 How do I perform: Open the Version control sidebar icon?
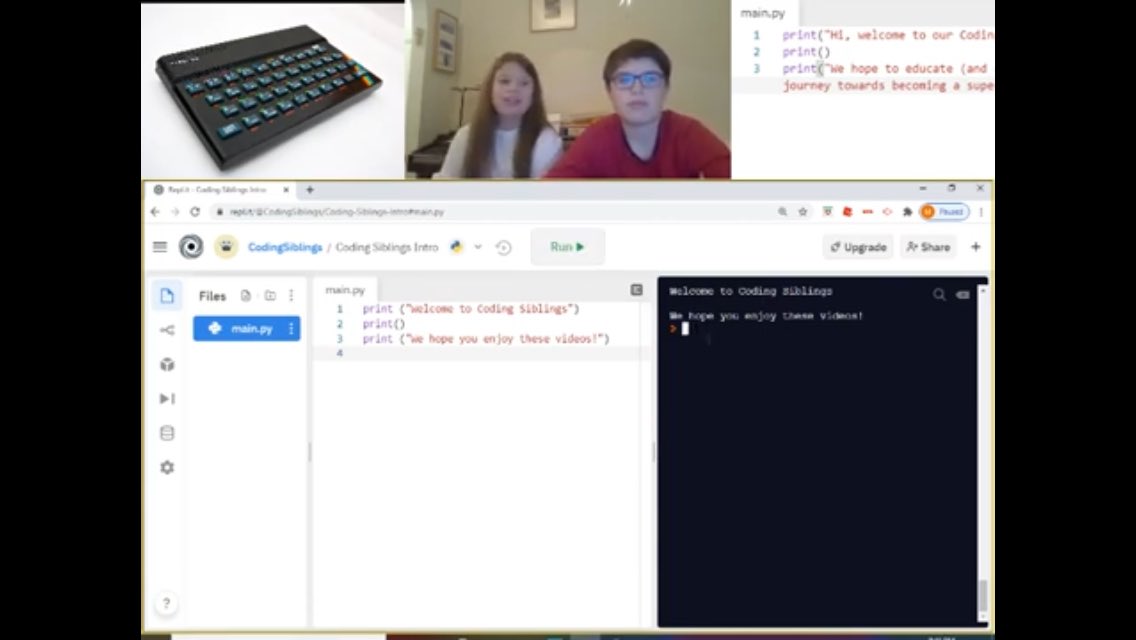click(167, 331)
